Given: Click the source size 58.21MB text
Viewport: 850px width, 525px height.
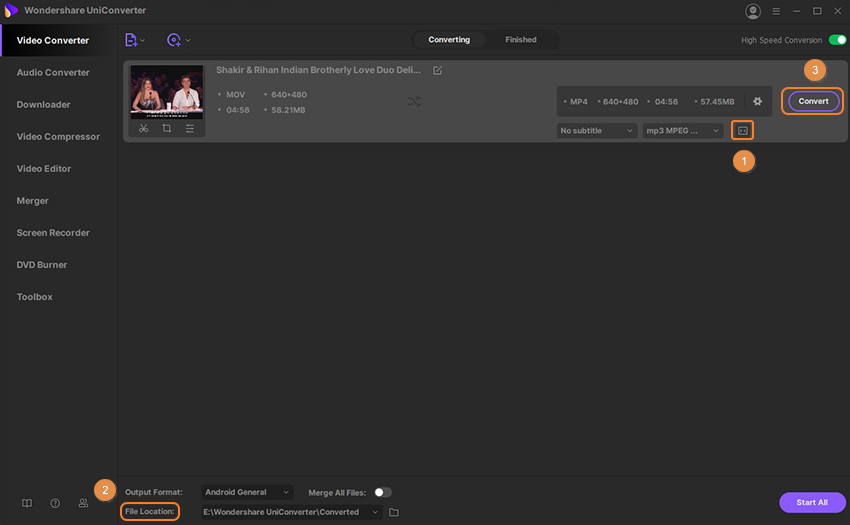Looking at the screenshot, I should point(288,110).
